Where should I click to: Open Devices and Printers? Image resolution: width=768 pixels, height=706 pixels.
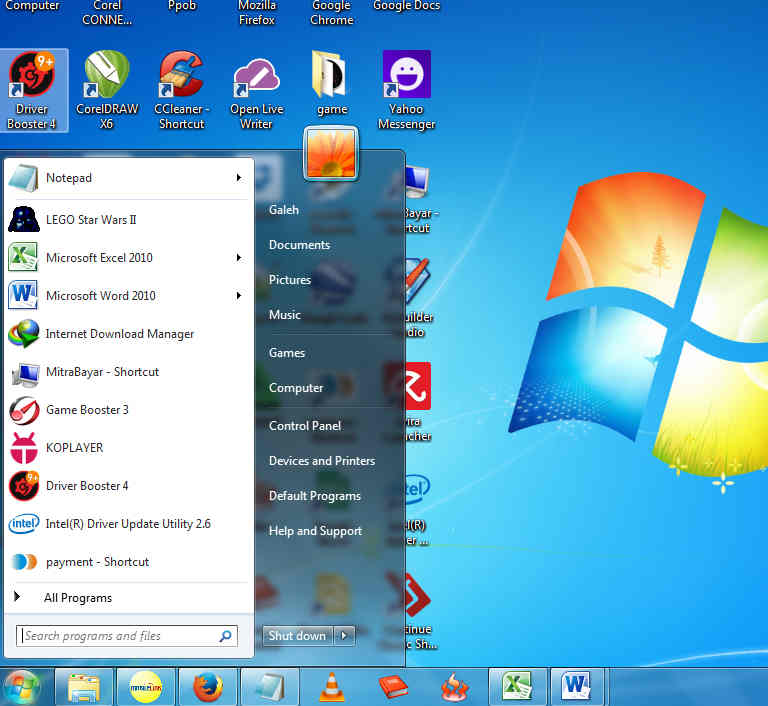tap(322, 461)
